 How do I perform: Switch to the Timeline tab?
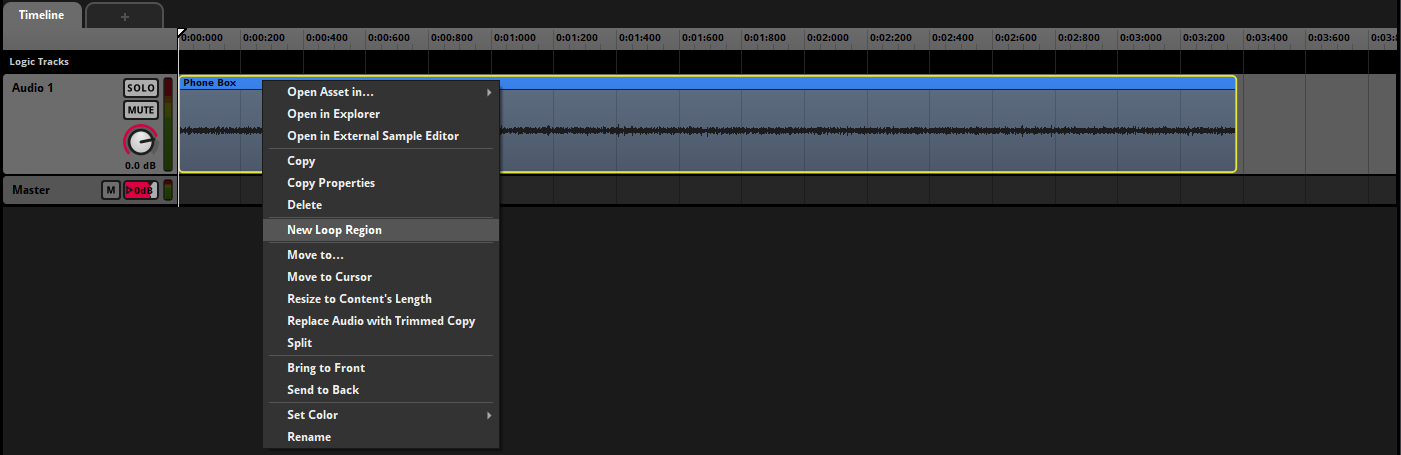pos(41,15)
